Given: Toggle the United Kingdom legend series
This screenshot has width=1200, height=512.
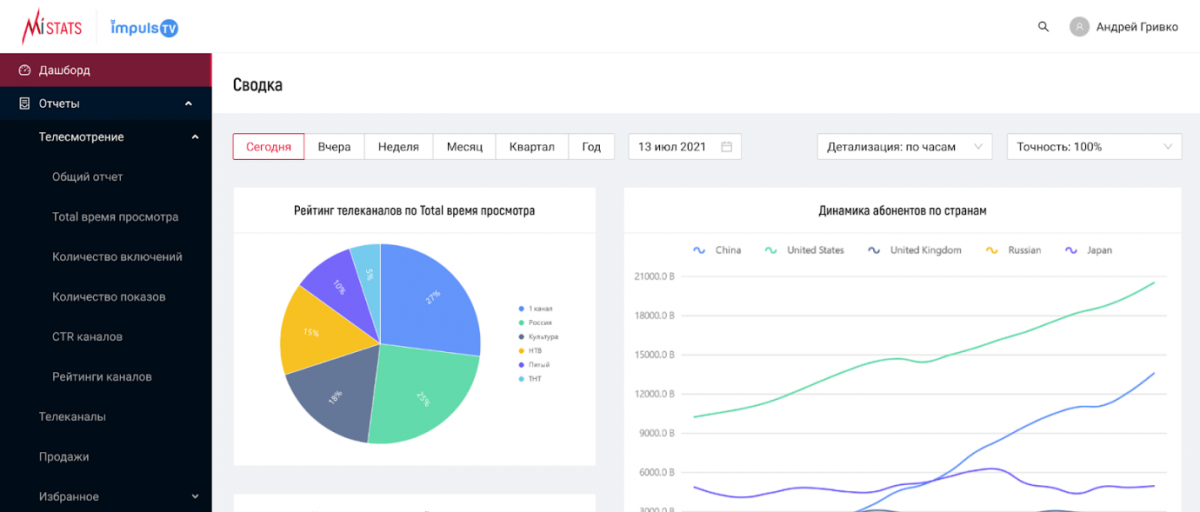Looking at the screenshot, I should click(914, 250).
